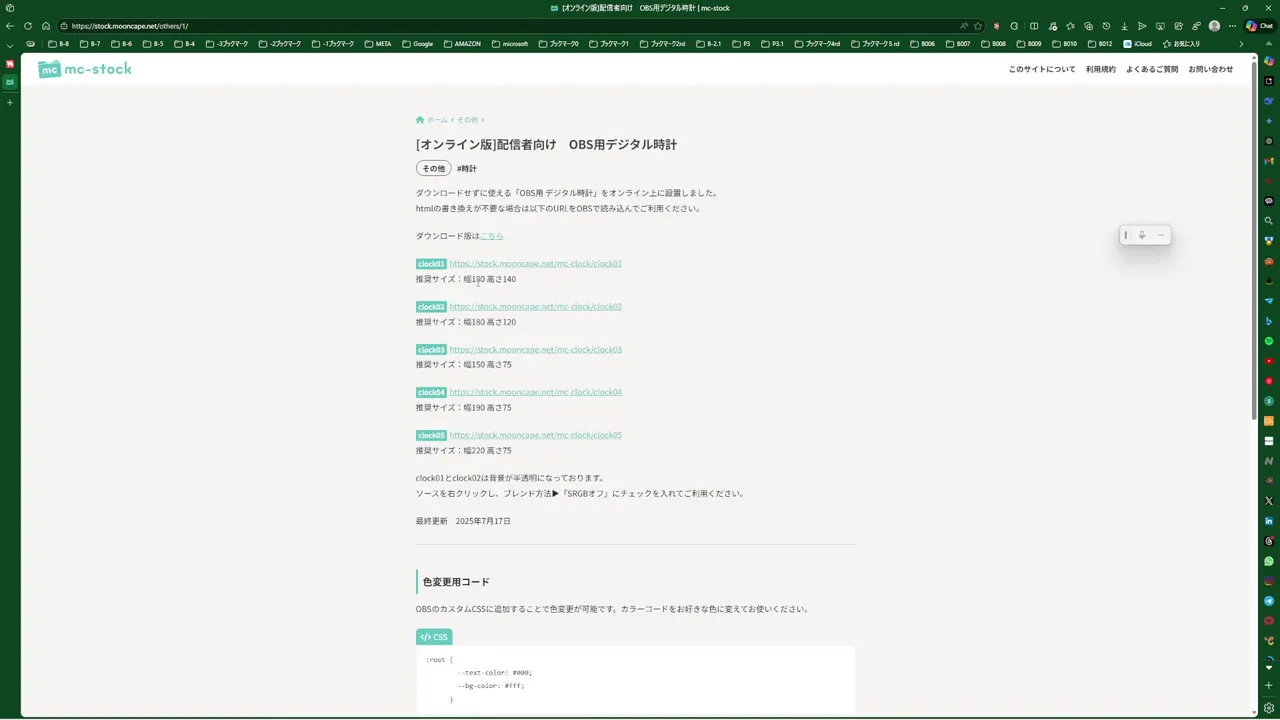1280x720 pixels.
Task: Add page to favorites star in address bar
Action: pyautogui.click(x=978, y=26)
